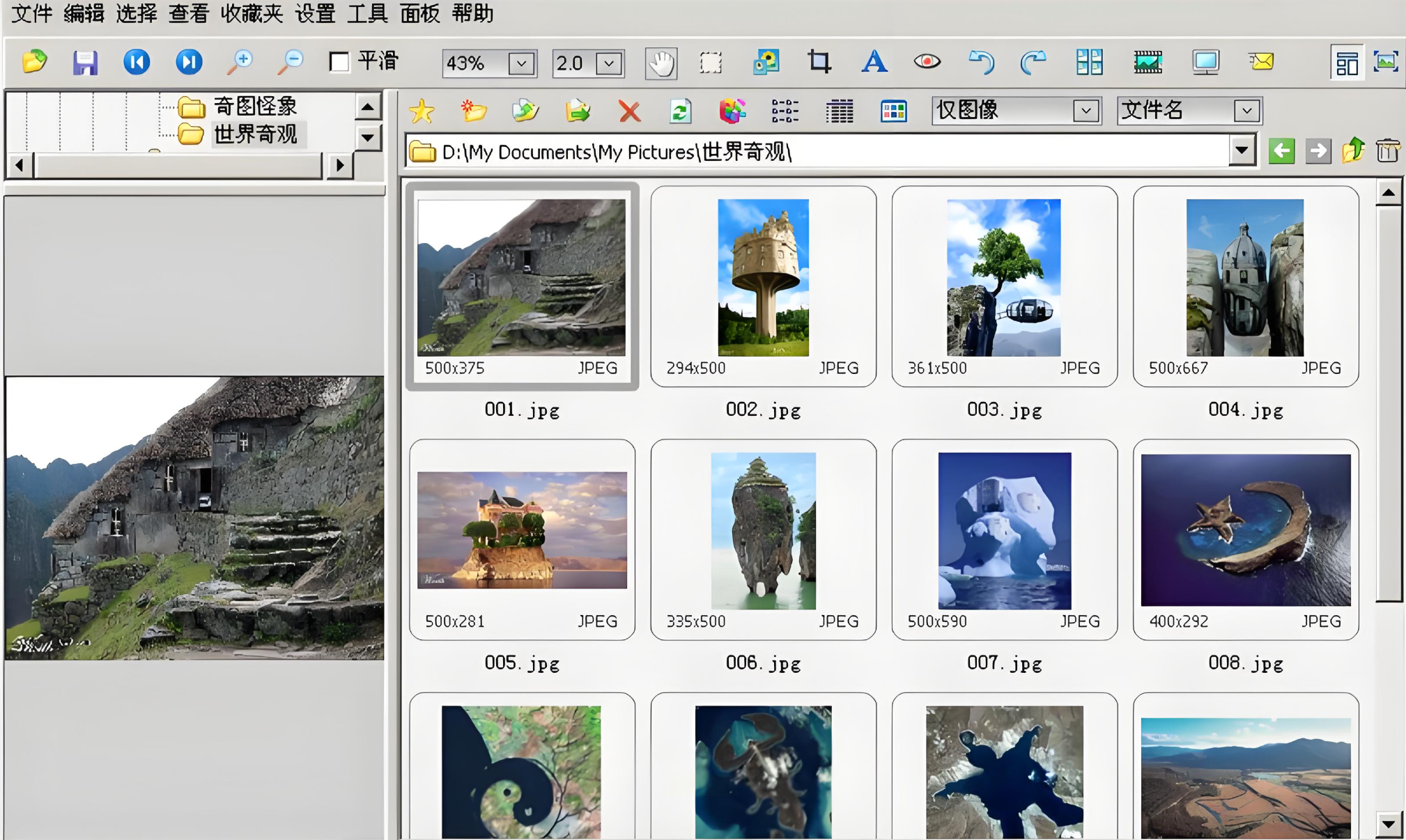Add to favorites with star icon
Viewport: 1406px width, 840px height.
422,111
